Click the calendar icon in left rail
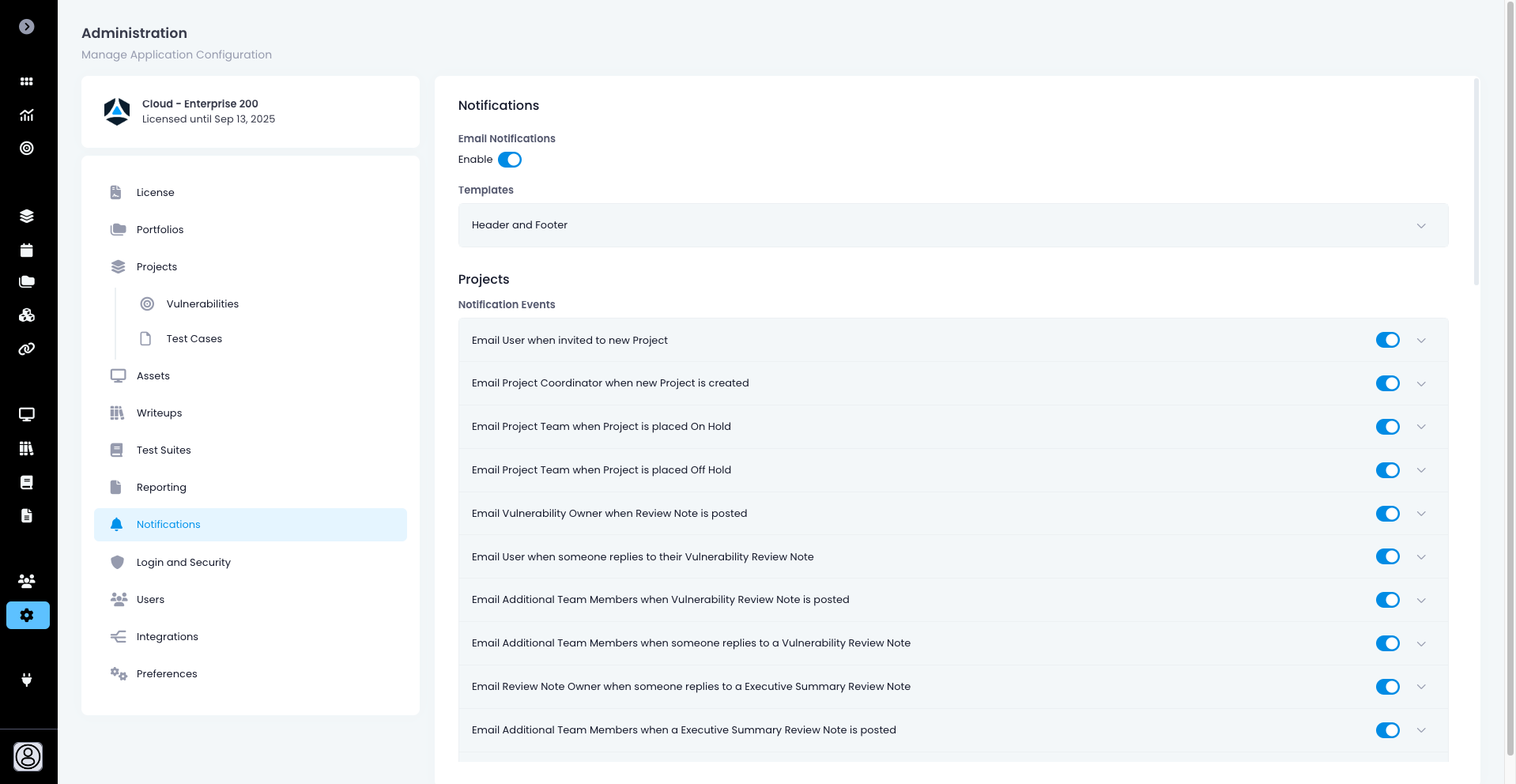This screenshot has height=784, width=1516. [27, 251]
